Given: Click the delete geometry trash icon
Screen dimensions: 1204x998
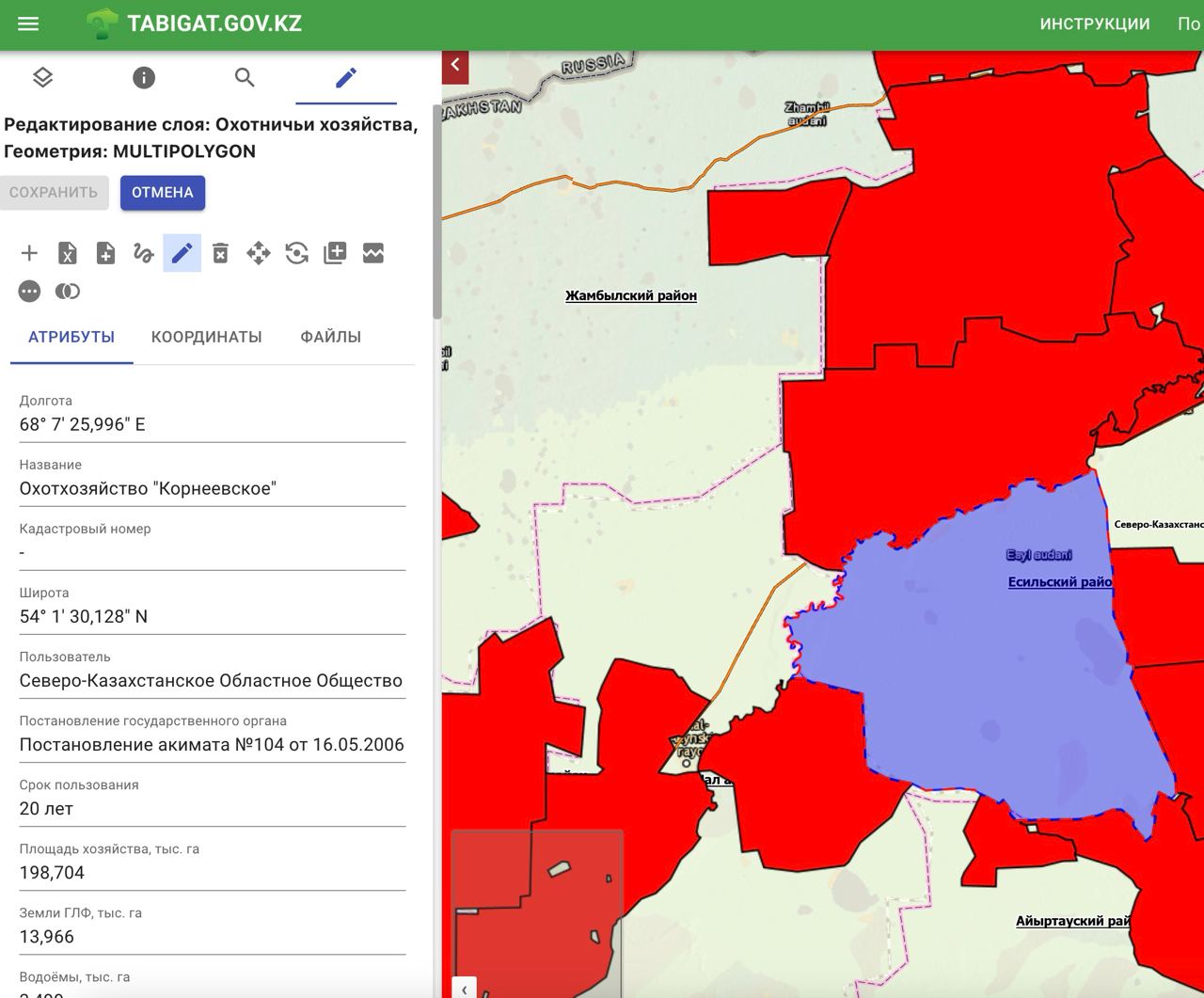Looking at the screenshot, I should (220, 253).
